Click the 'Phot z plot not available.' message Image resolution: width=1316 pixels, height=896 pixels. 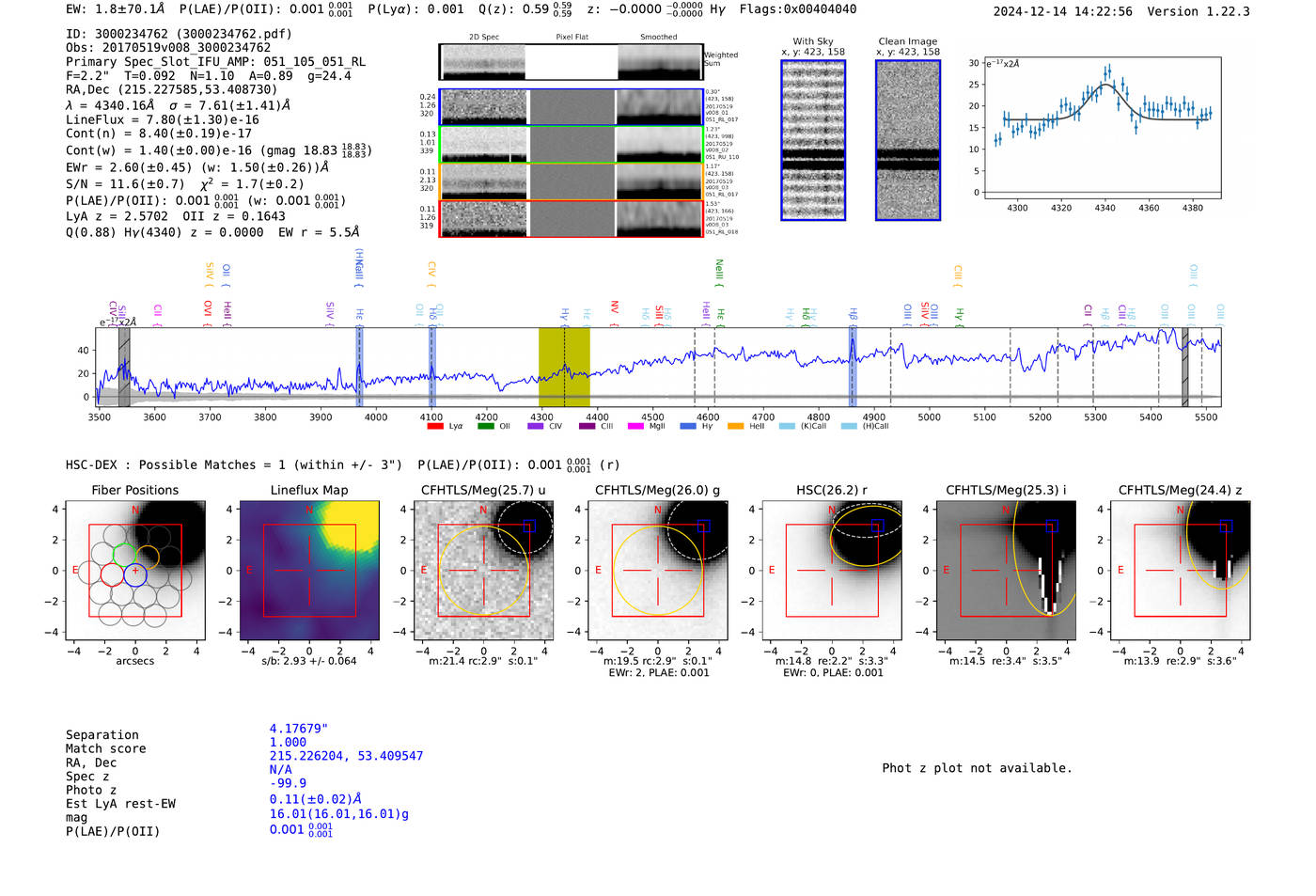click(977, 768)
